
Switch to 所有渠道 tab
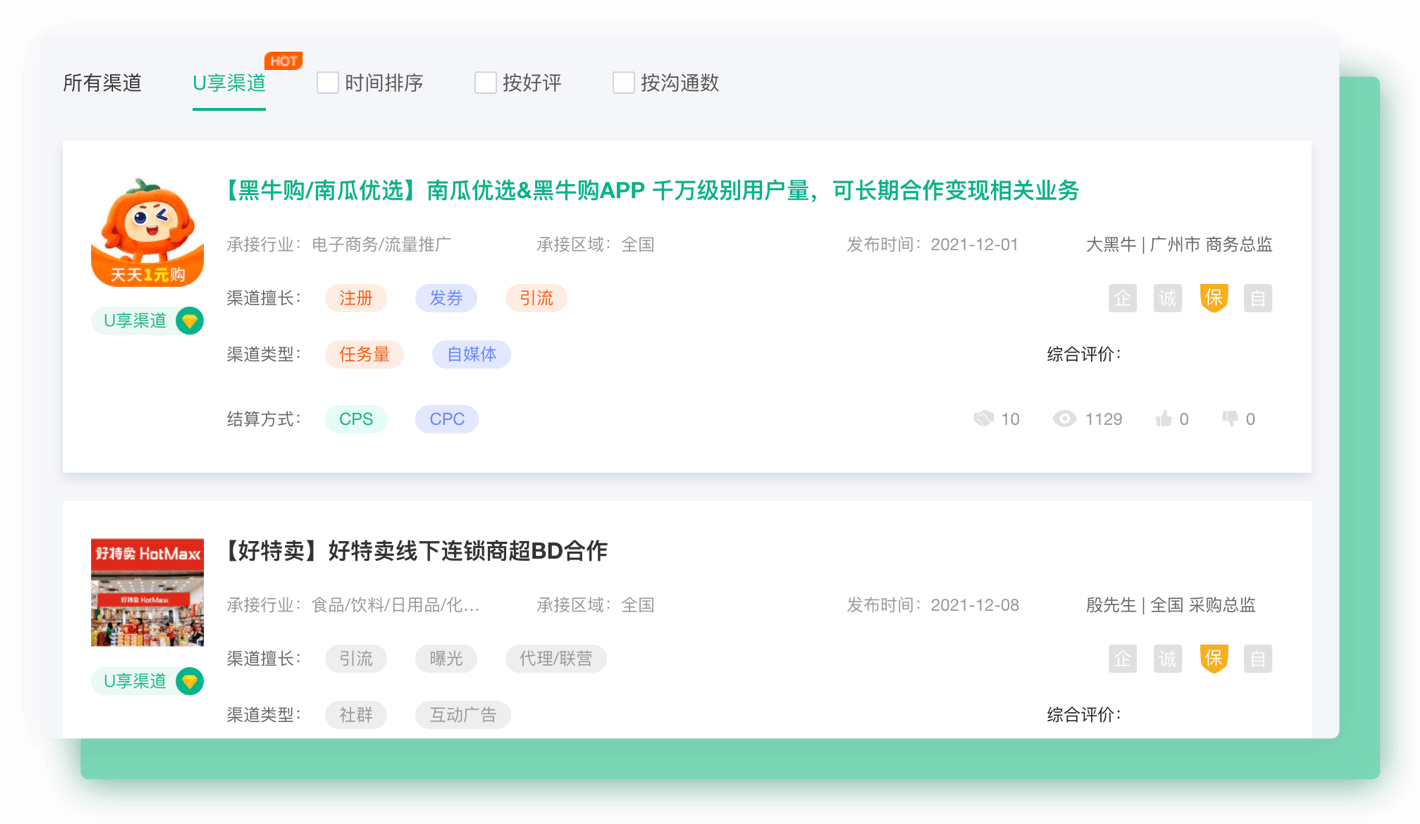(x=102, y=83)
